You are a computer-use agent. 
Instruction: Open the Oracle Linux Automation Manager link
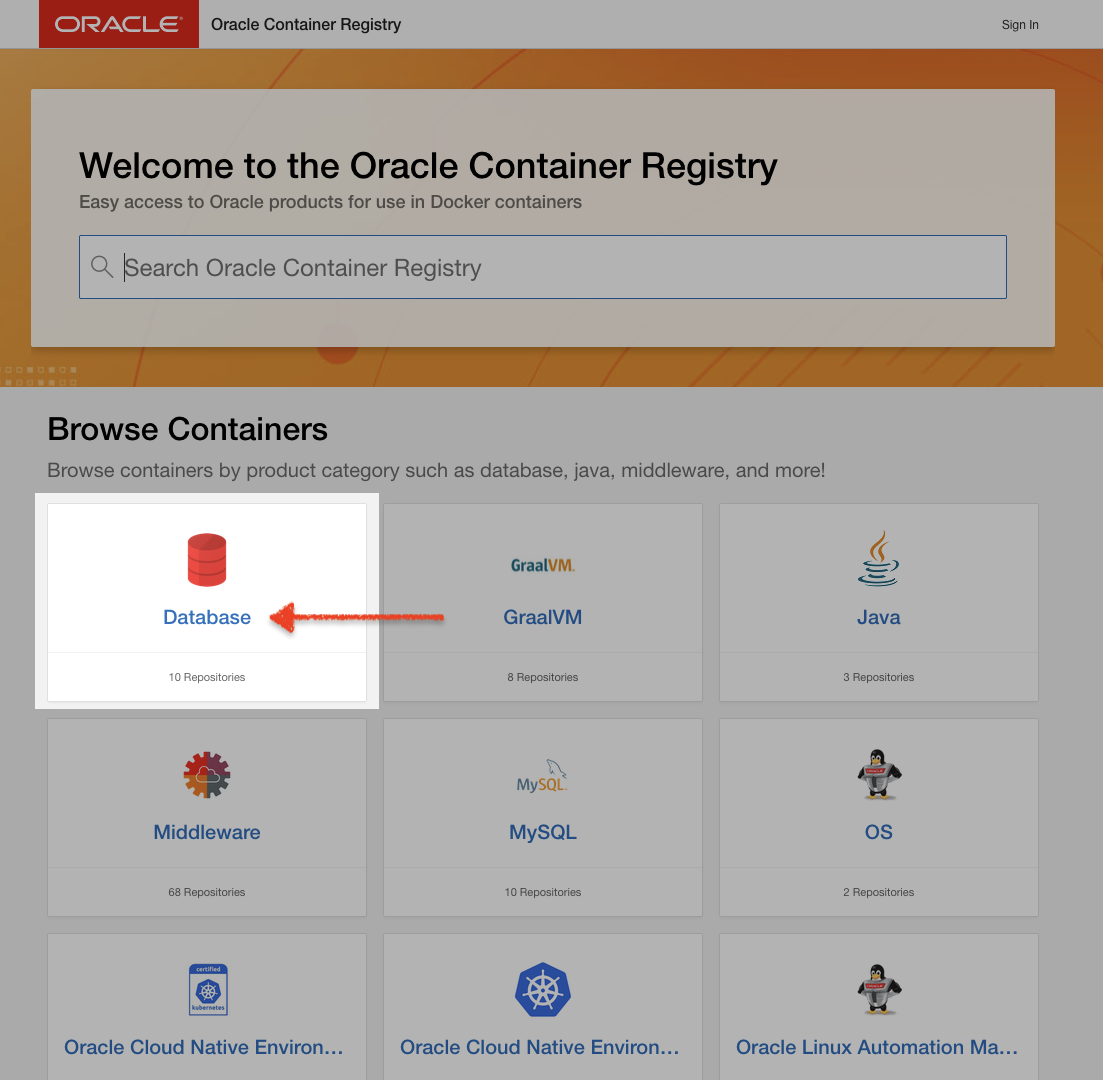point(877,1047)
